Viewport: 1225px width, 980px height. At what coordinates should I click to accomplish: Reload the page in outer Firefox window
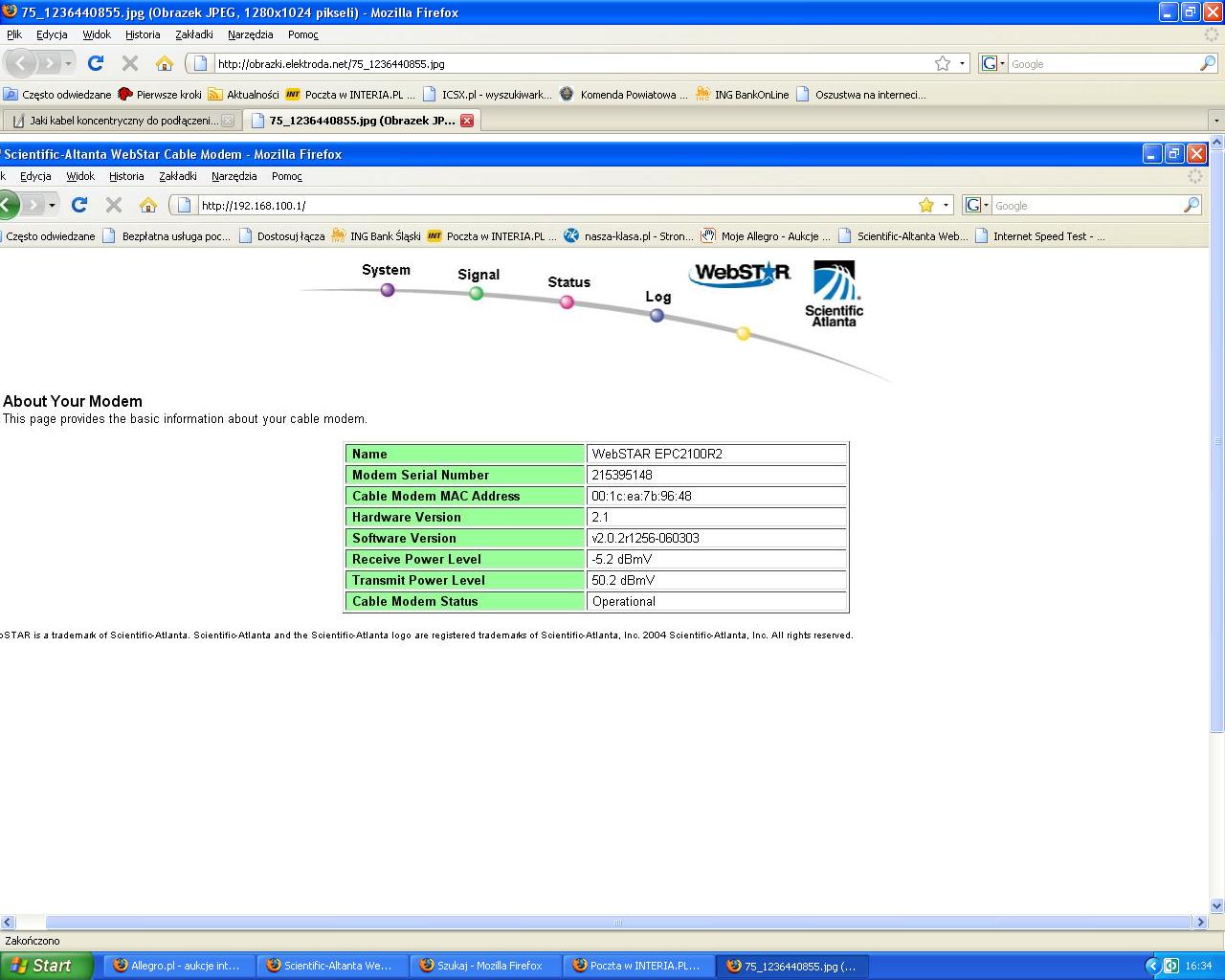tap(96, 63)
